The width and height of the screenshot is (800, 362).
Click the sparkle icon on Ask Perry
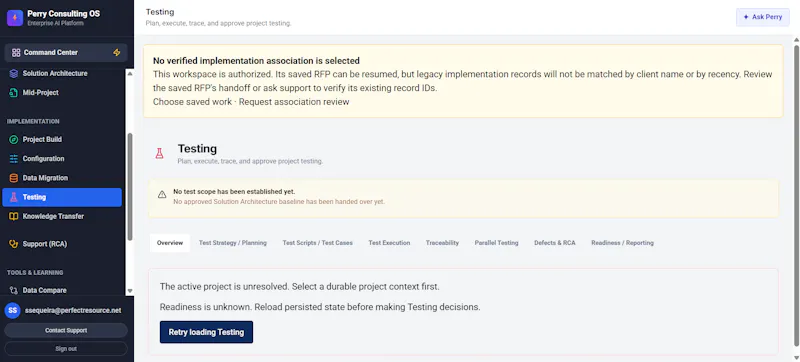tap(746, 17)
